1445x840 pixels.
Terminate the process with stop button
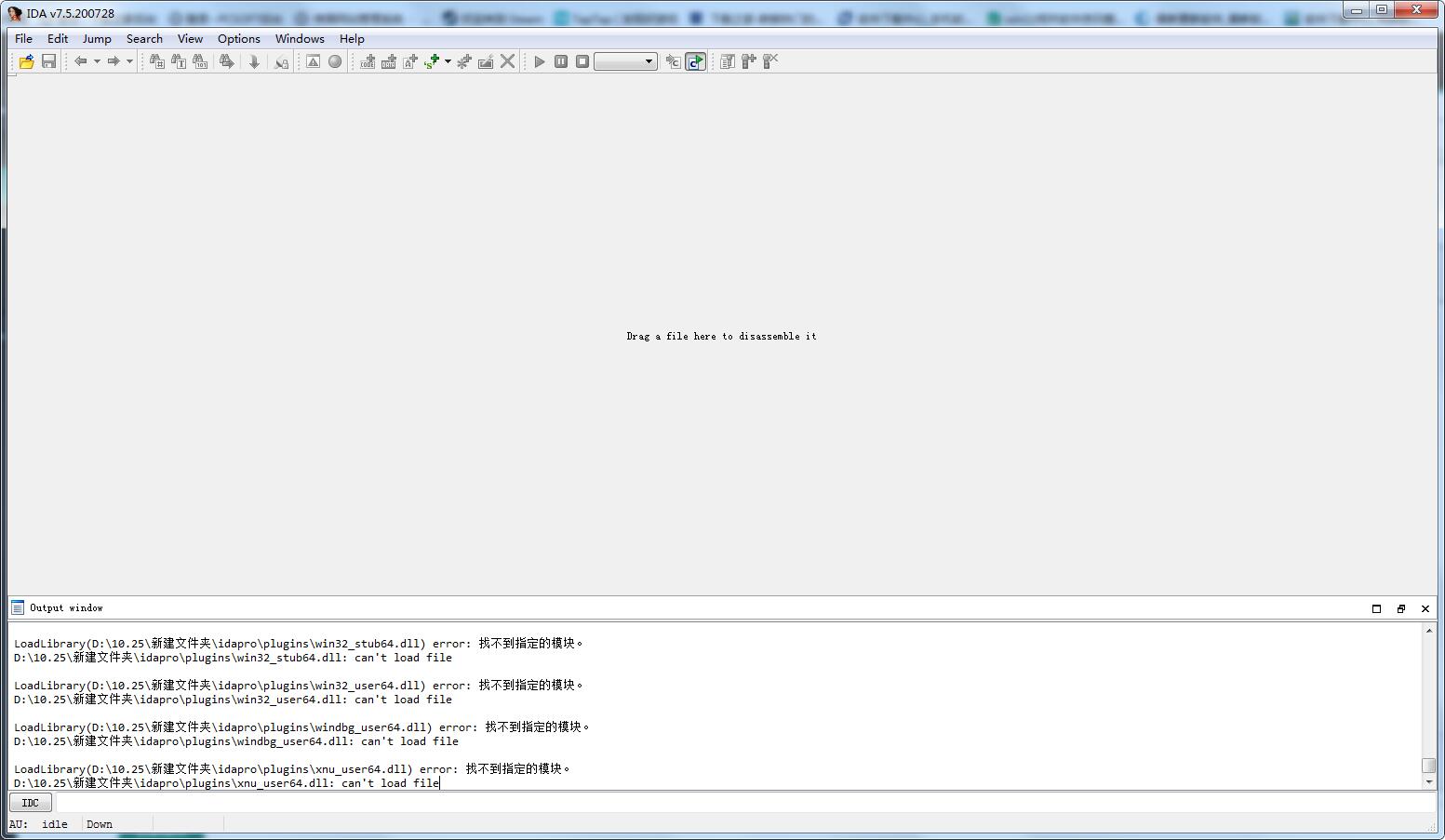582,61
